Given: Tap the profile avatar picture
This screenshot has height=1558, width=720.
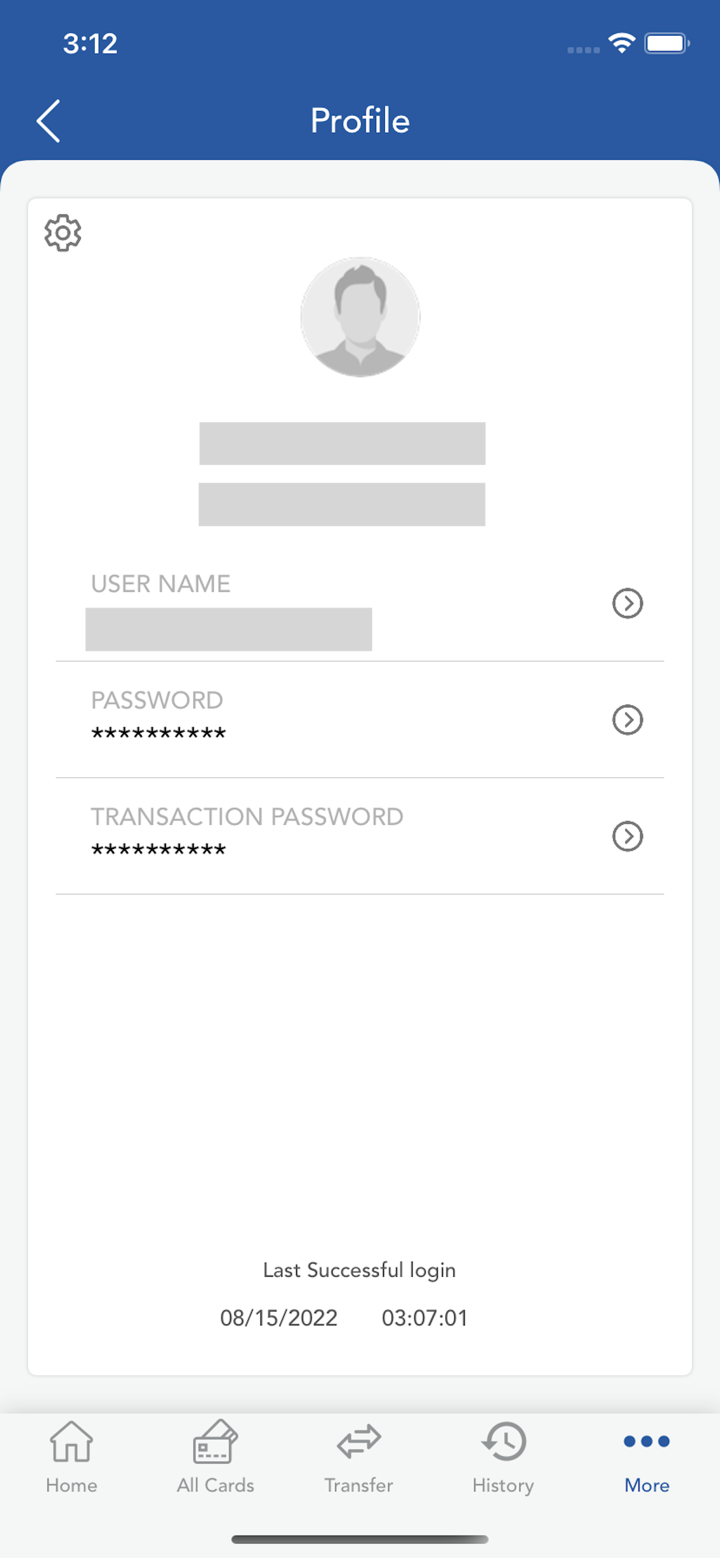Looking at the screenshot, I should click(x=360, y=316).
